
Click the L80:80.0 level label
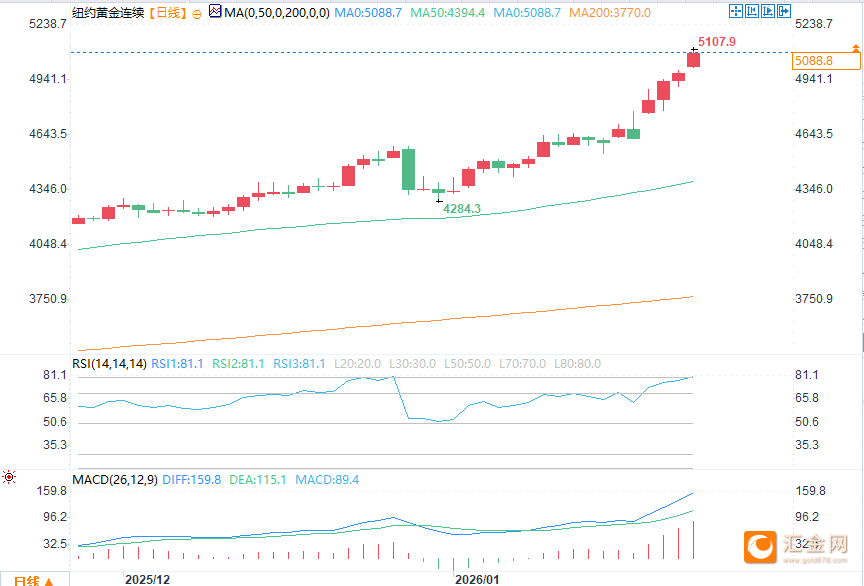pos(577,364)
